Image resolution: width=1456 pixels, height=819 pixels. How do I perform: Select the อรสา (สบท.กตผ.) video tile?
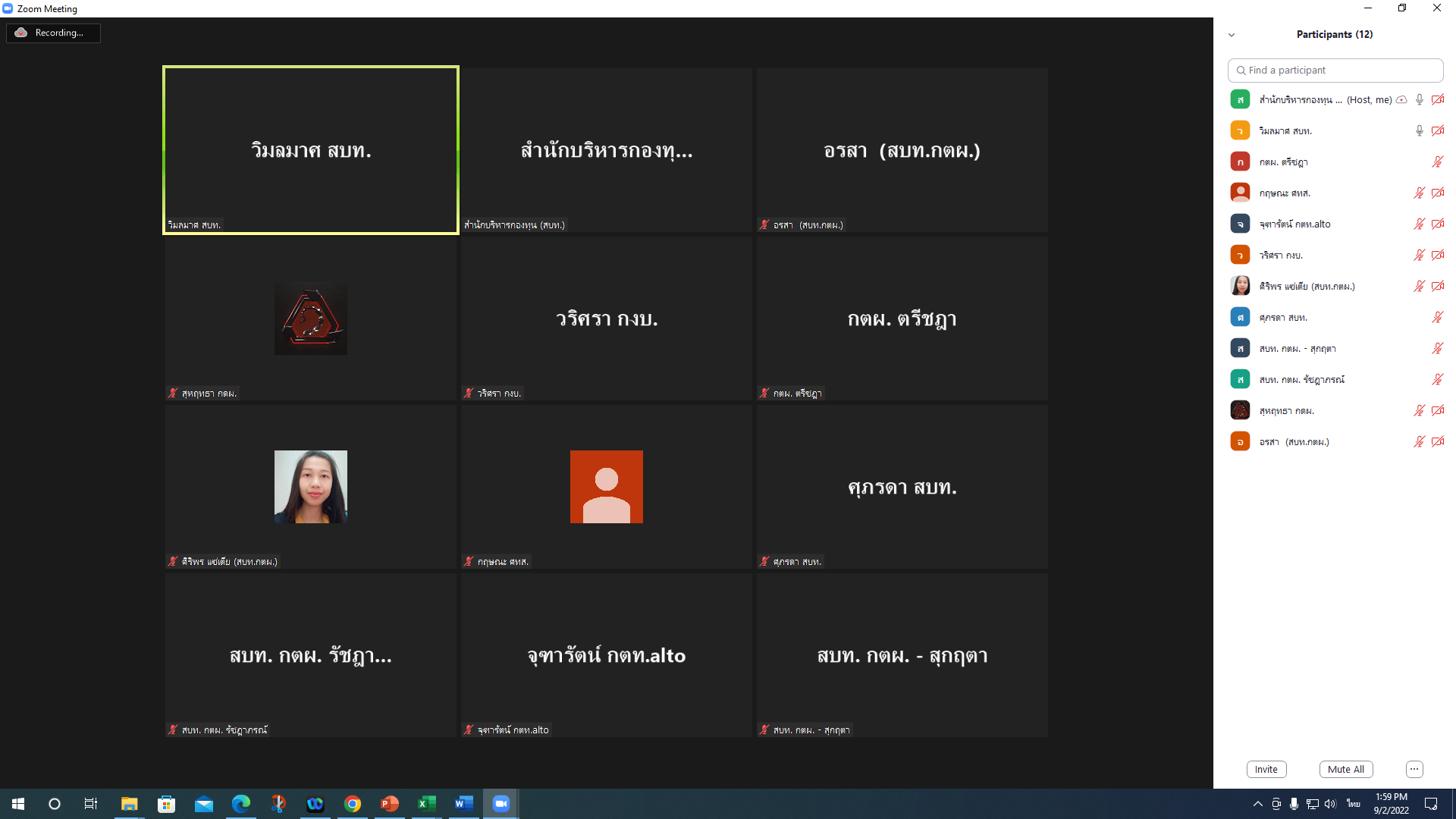(x=902, y=150)
